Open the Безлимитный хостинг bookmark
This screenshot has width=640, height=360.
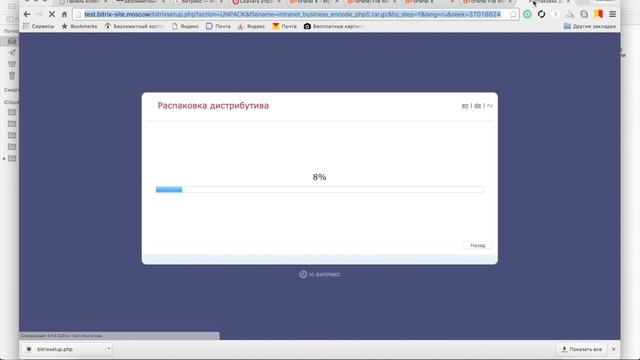tap(134, 26)
